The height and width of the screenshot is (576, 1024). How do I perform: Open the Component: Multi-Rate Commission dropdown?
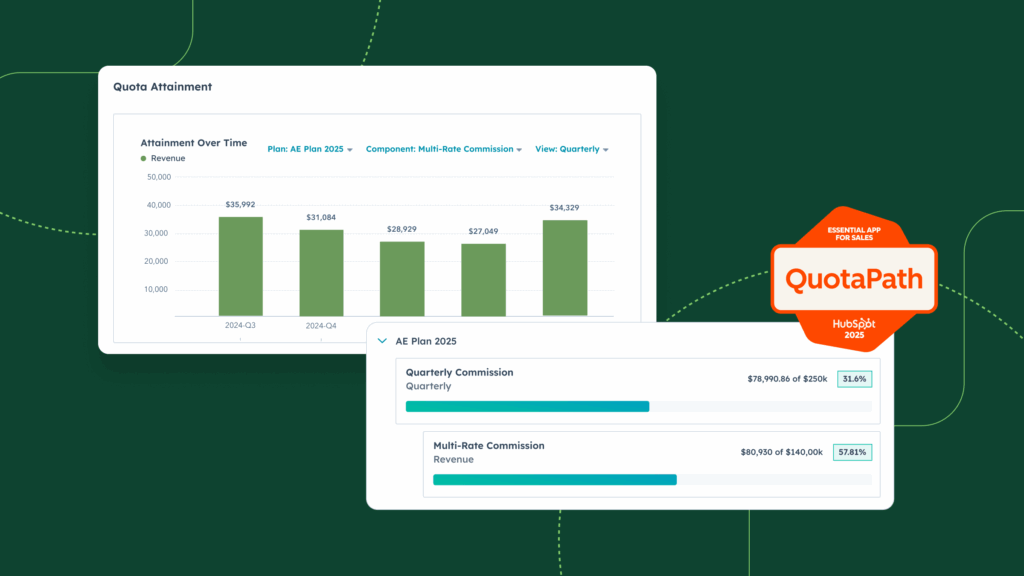[x=443, y=149]
